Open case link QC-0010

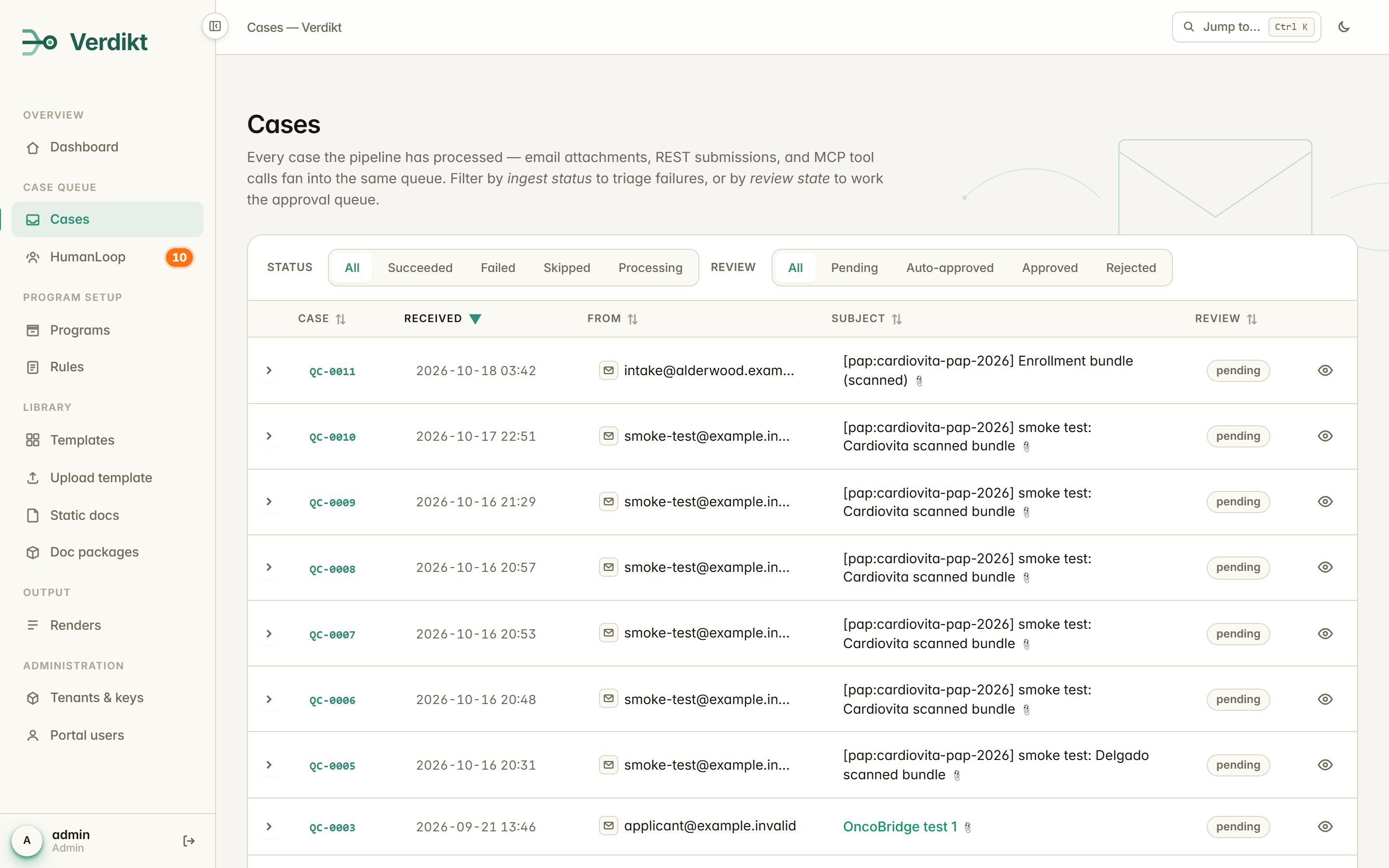click(x=332, y=437)
